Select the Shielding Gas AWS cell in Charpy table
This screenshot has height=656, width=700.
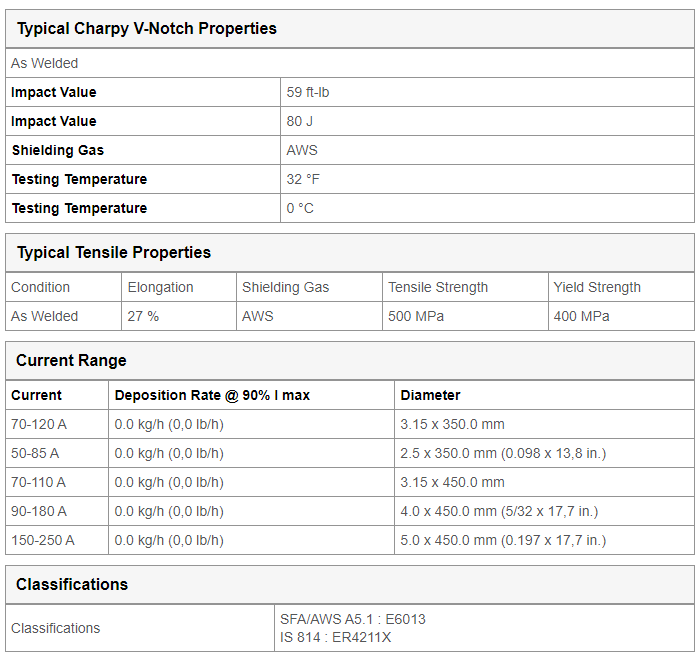tap(487, 150)
